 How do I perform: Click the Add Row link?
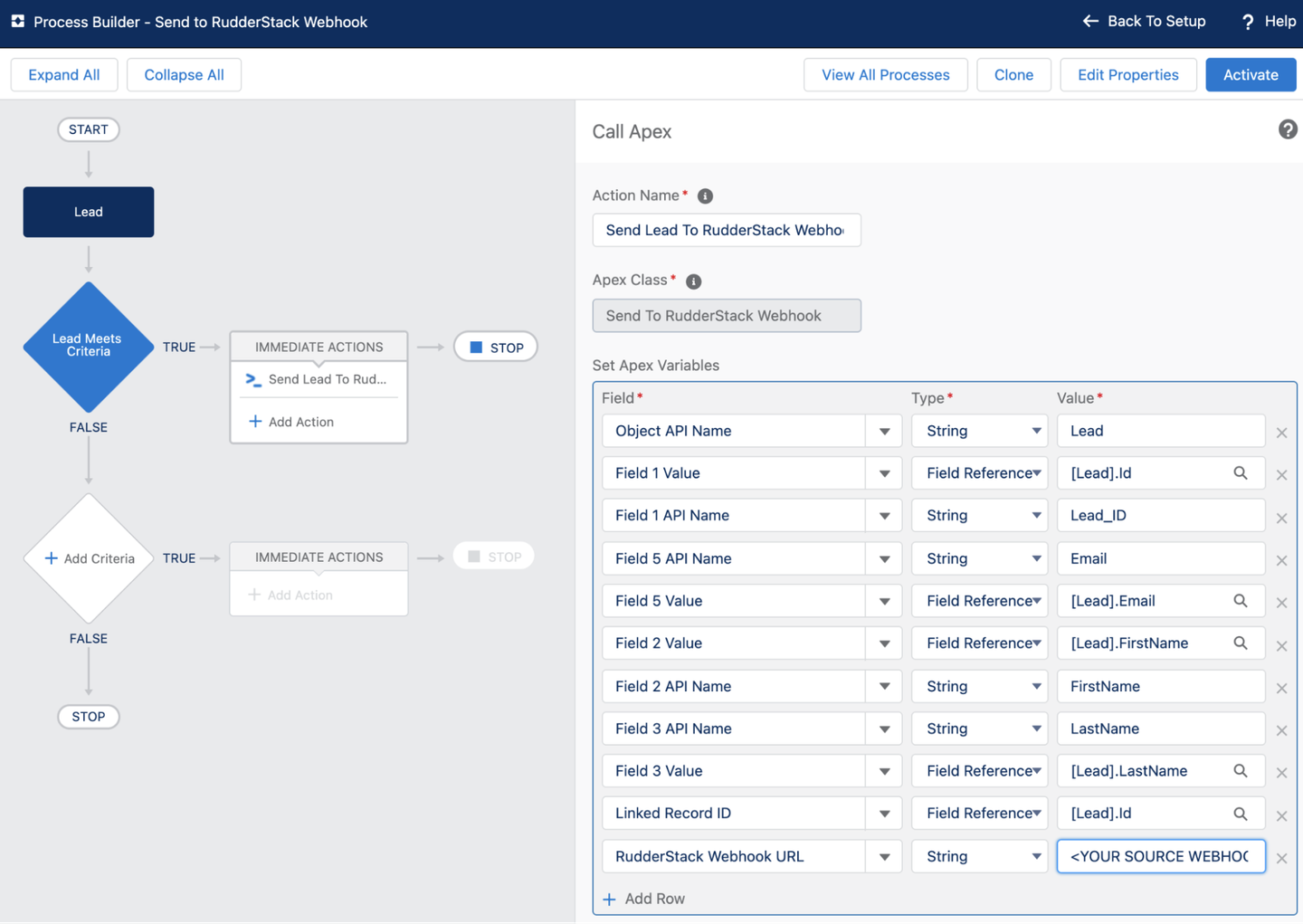[643, 898]
